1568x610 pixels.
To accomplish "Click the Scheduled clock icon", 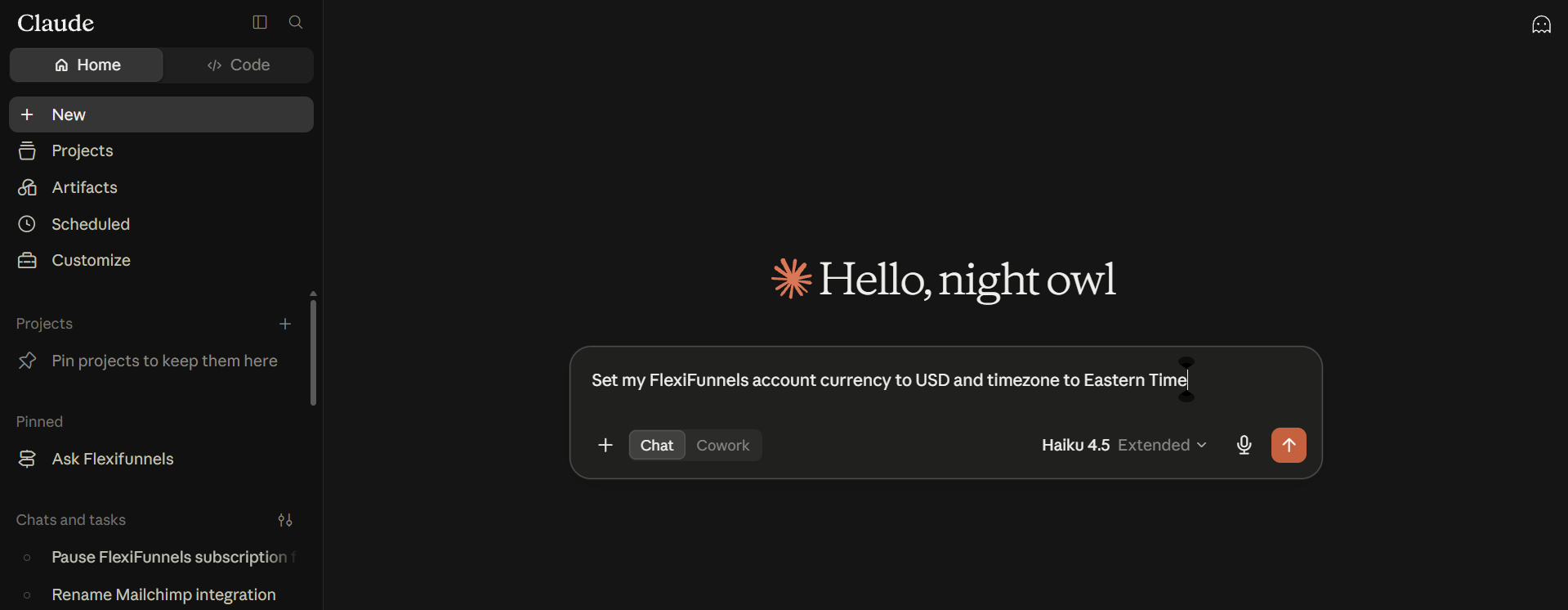I will coord(27,224).
